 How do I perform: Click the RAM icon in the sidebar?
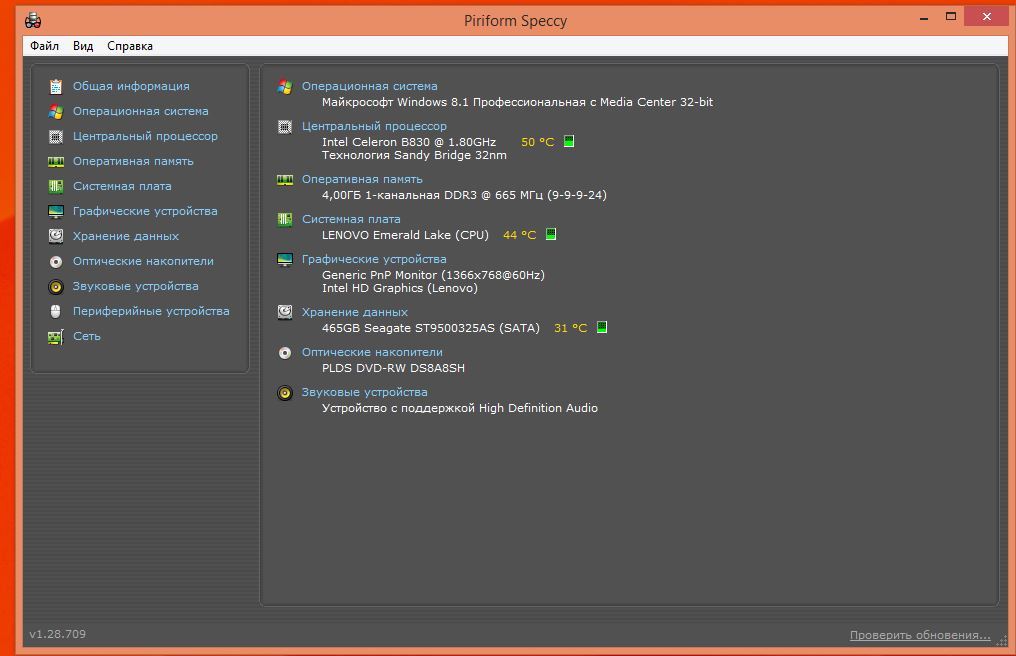(55, 161)
